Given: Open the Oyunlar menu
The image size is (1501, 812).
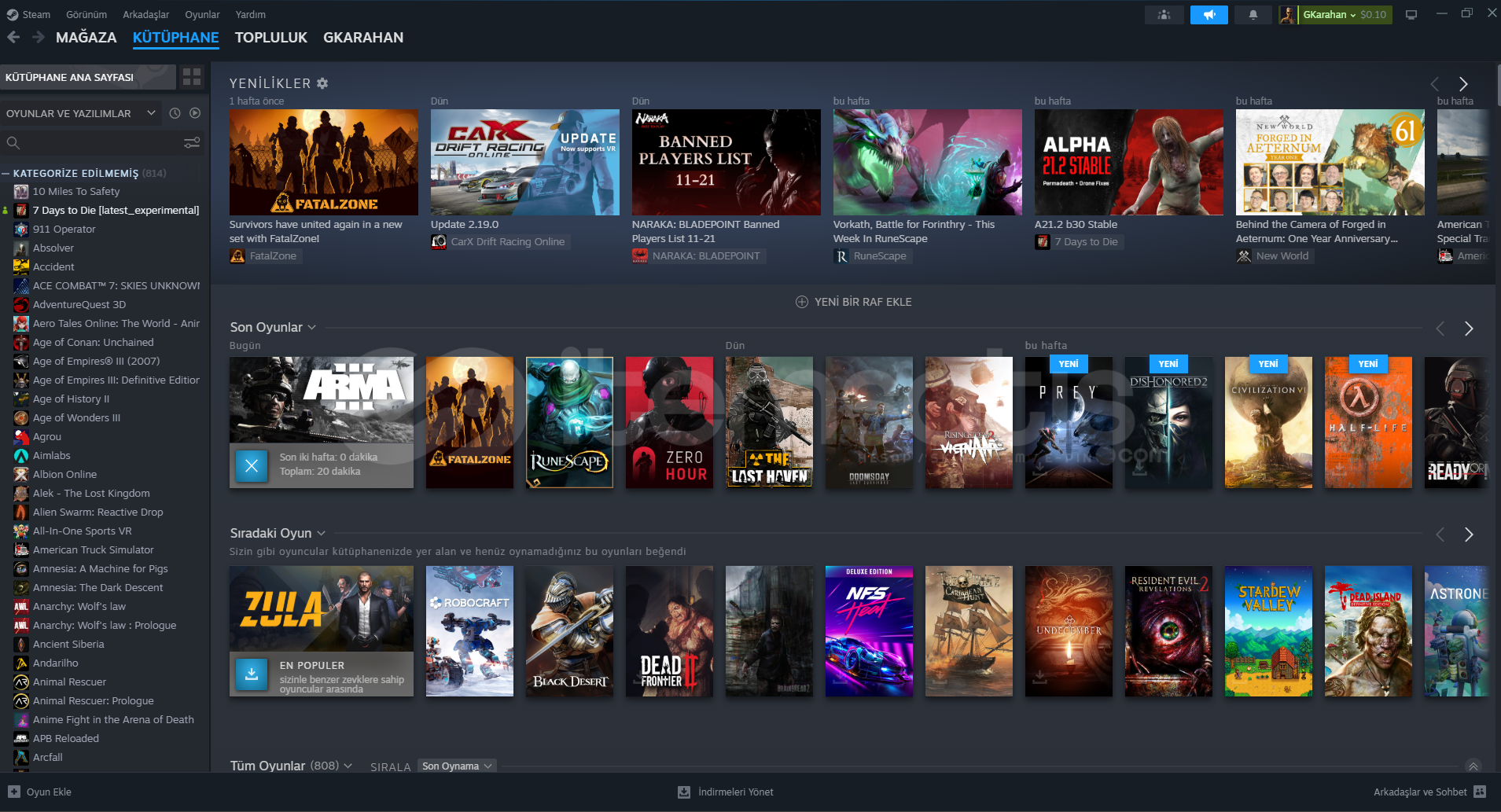Looking at the screenshot, I should click(x=202, y=15).
